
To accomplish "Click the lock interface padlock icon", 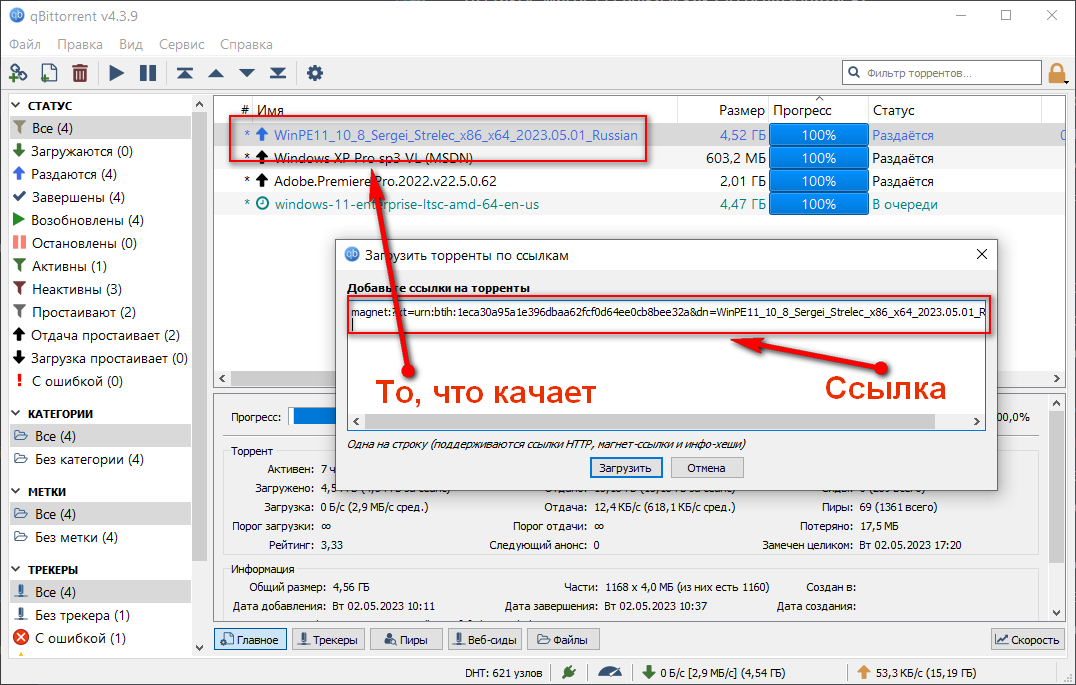I will coord(1057,73).
